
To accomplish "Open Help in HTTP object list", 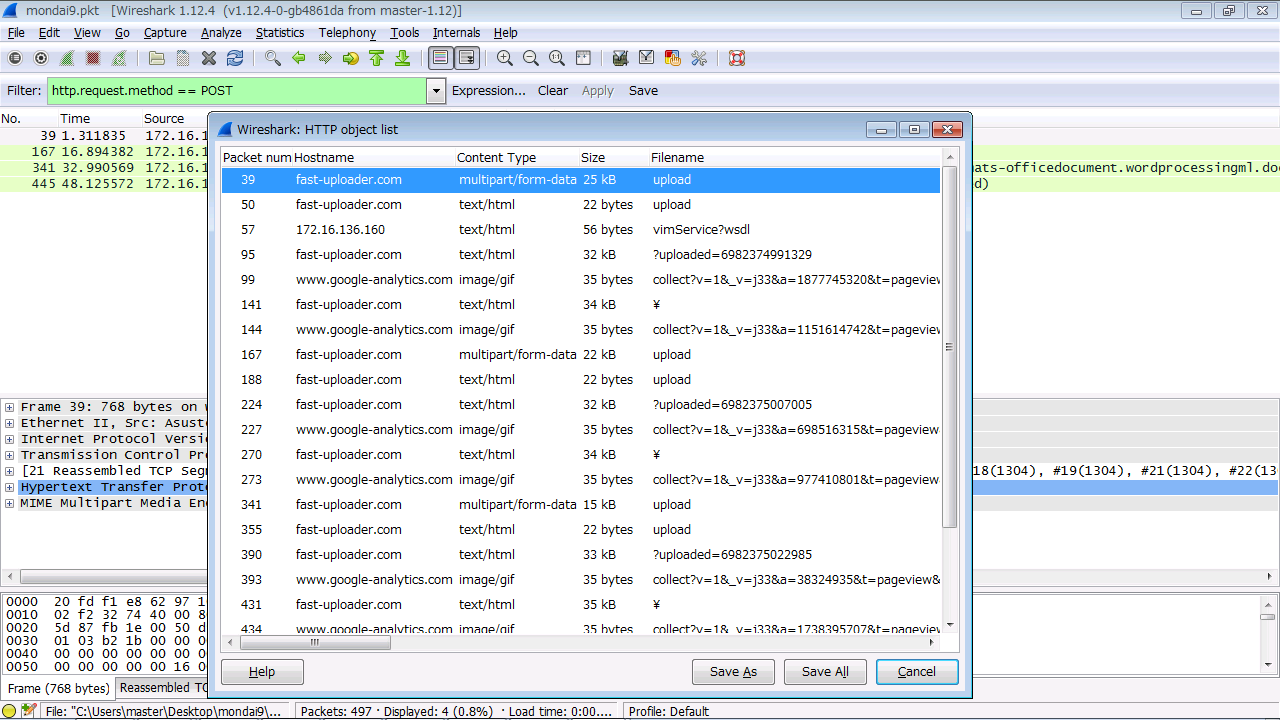I will [x=262, y=672].
